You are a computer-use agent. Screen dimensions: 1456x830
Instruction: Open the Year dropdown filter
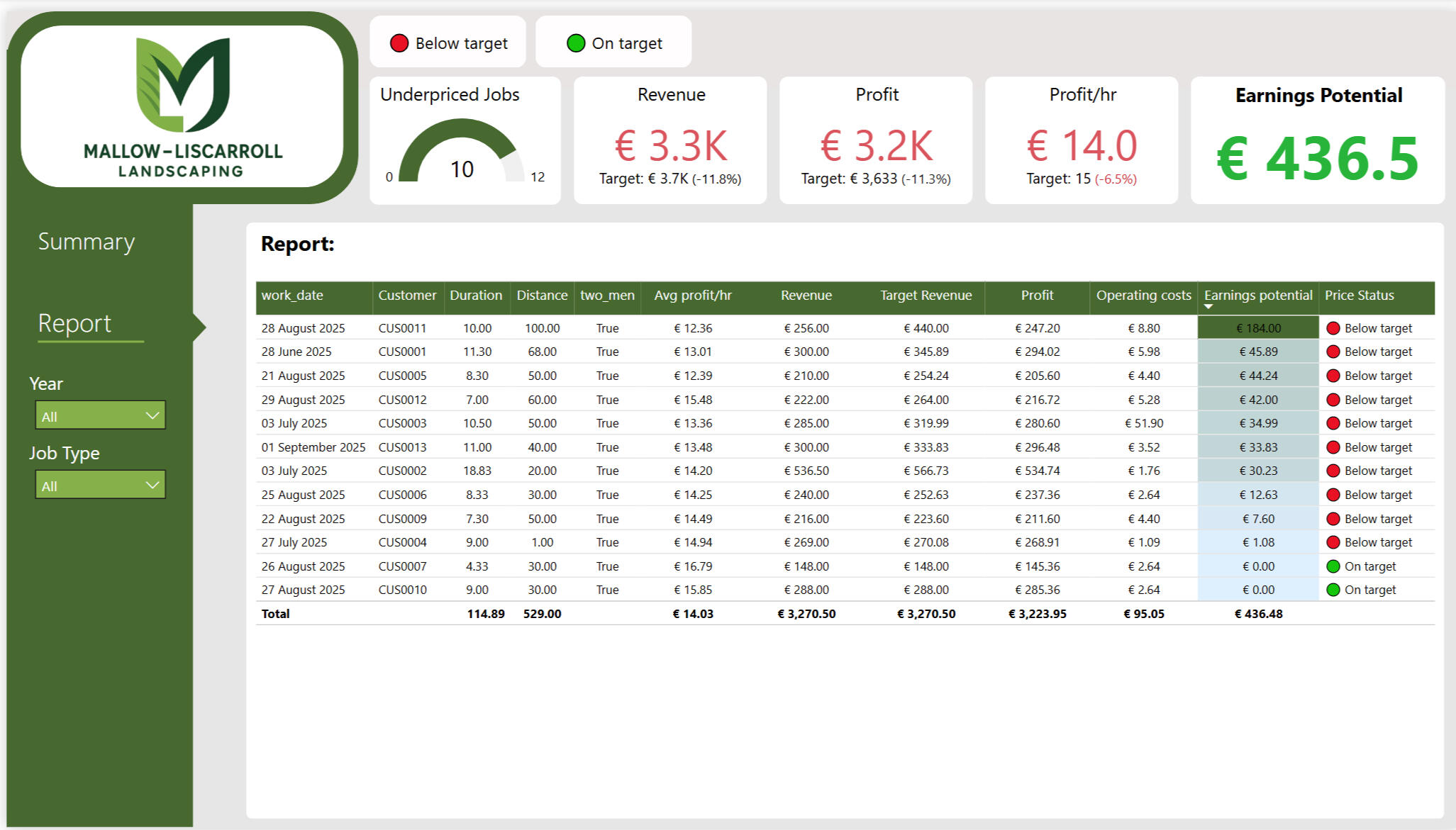[x=100, y=415]
